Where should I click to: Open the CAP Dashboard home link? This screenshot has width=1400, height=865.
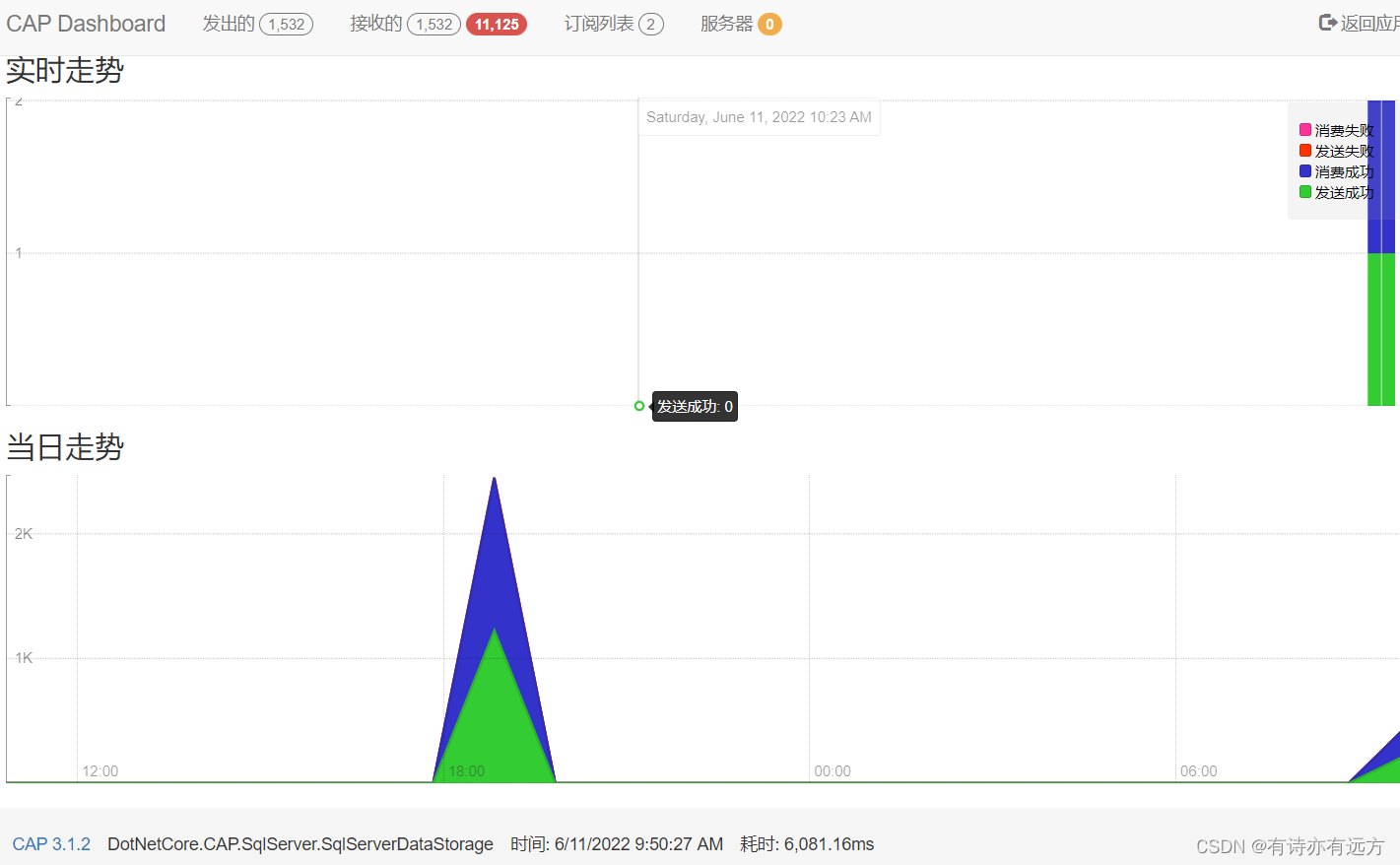click(x=86, y=24)
